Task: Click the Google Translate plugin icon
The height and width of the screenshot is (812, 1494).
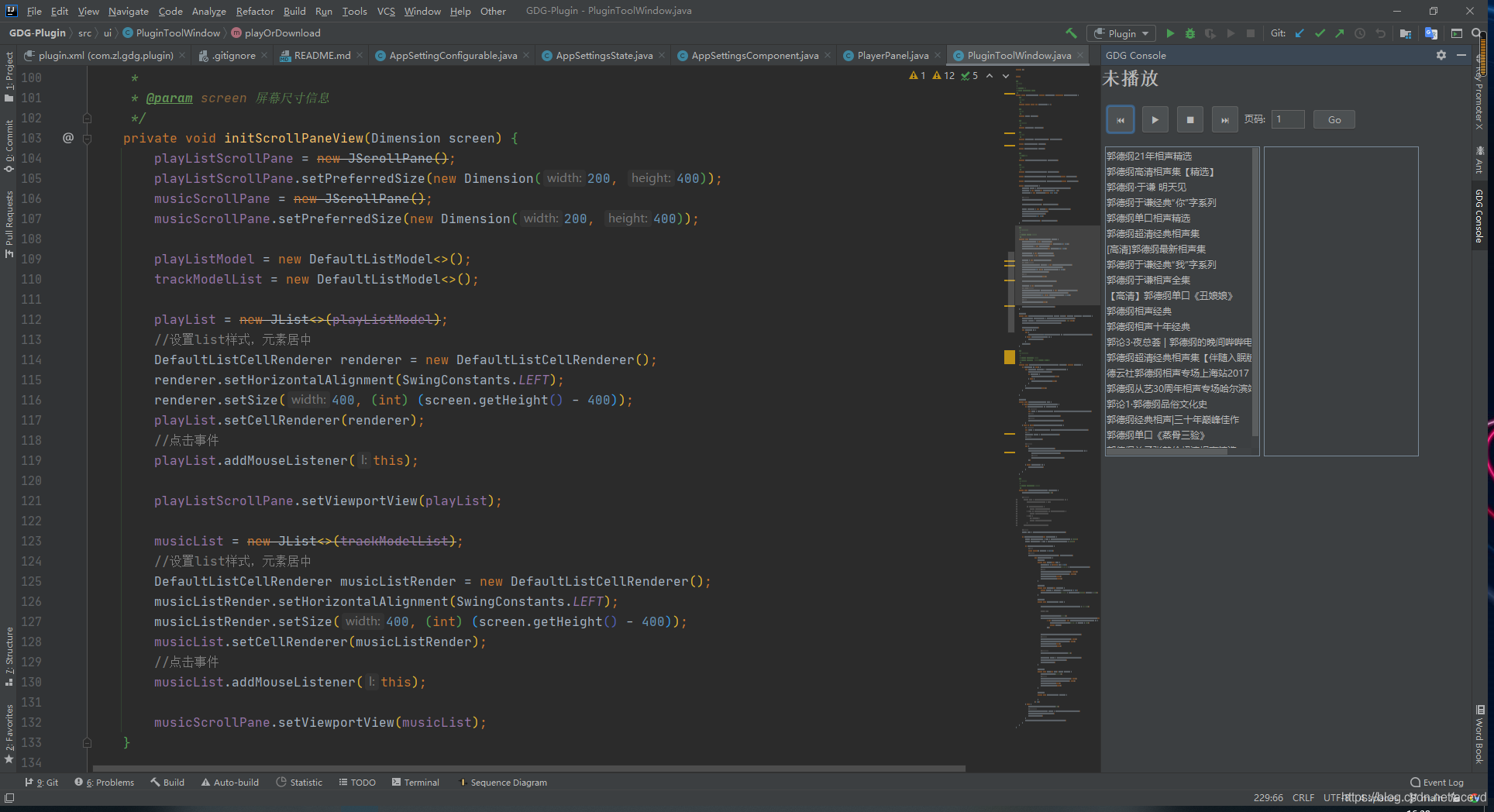Action: pyautogui.click(x=1431, y=33)
